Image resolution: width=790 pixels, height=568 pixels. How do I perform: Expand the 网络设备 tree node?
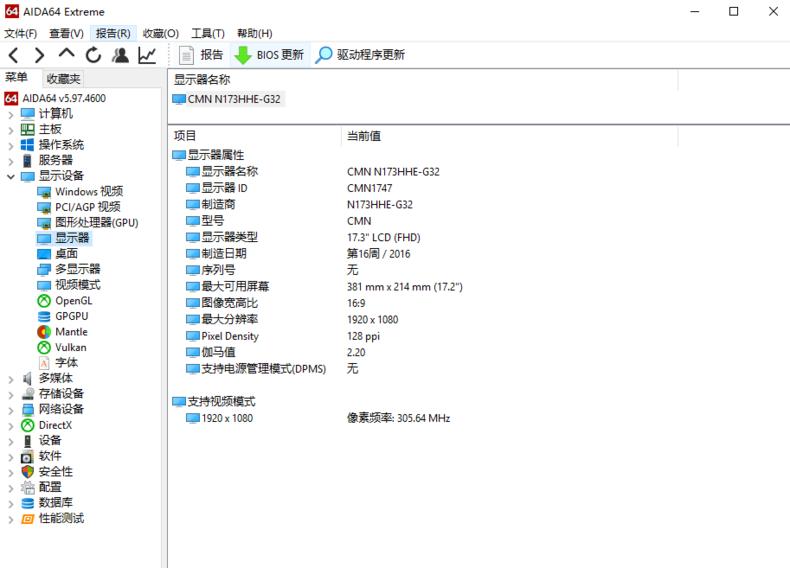pos(11,410)
